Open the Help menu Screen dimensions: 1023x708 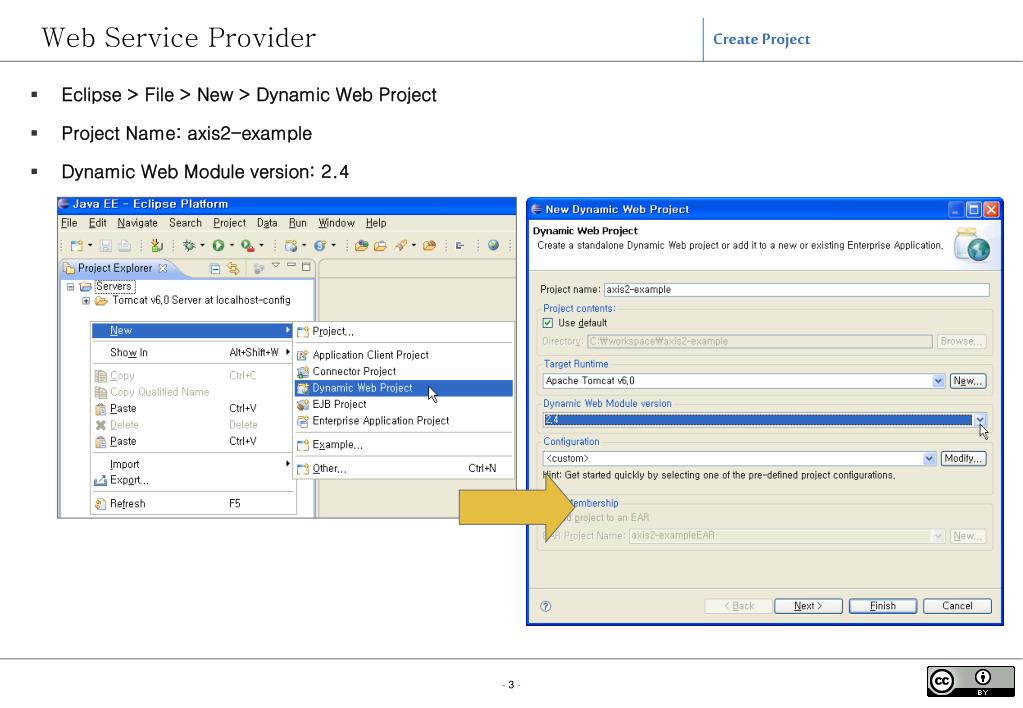tap(376, 223)
